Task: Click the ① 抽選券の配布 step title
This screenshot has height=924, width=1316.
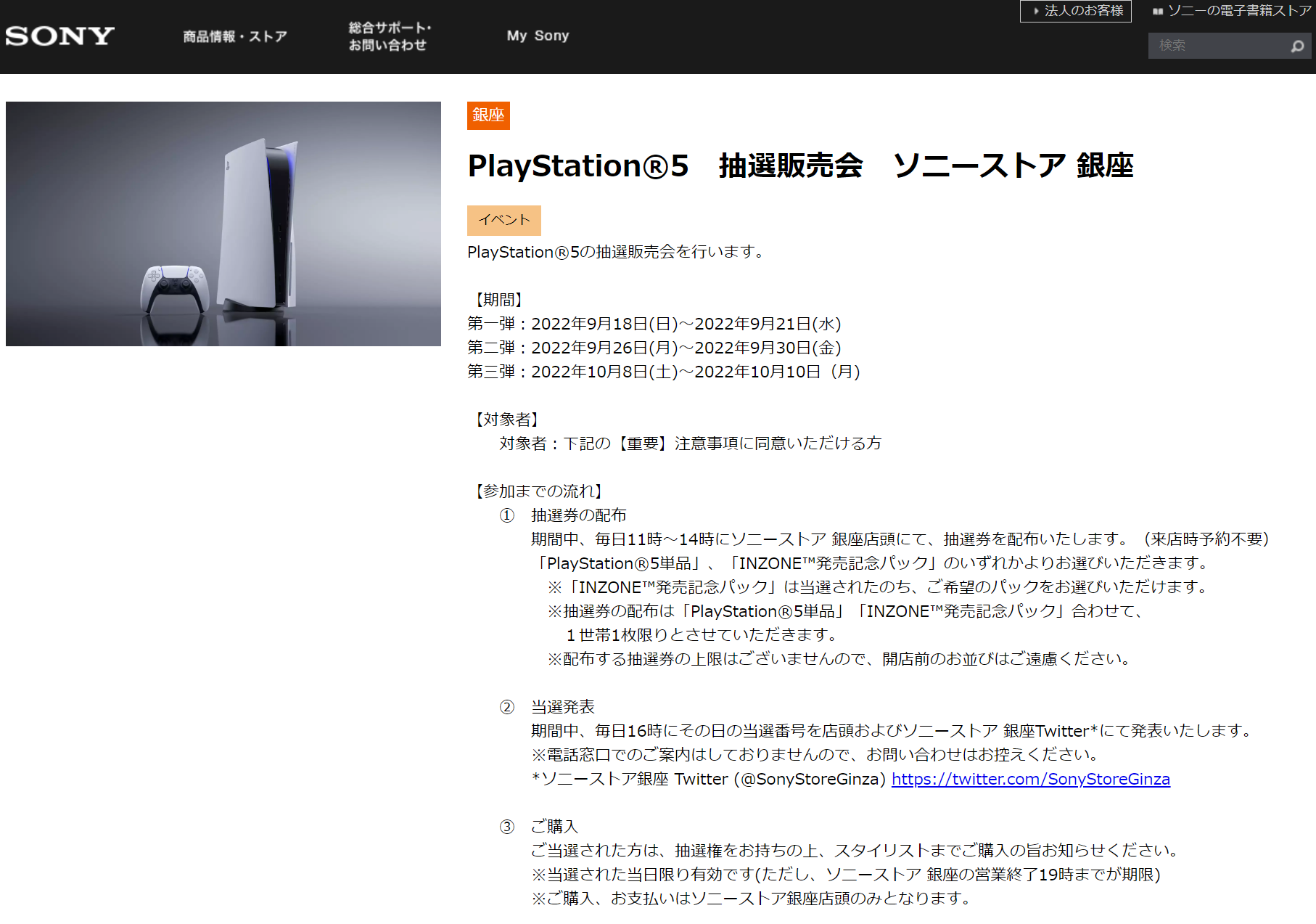Action: pyautogui.click(x=563, y=515)
